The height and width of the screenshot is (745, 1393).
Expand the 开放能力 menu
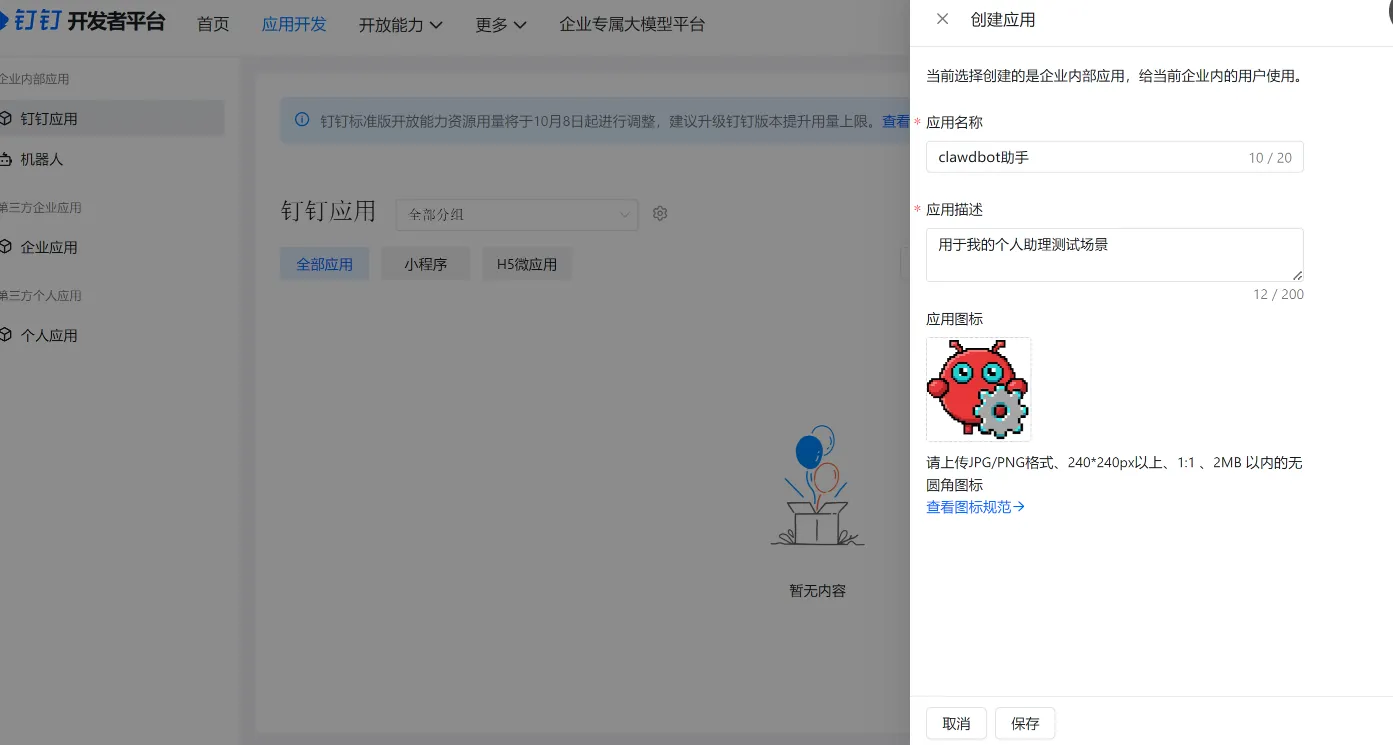click(400, 24)
